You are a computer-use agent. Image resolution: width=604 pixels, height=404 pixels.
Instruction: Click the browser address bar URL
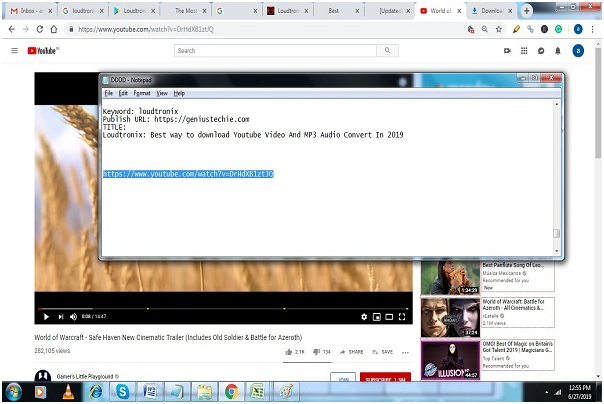pyautogui.click(x=146, y=29)
